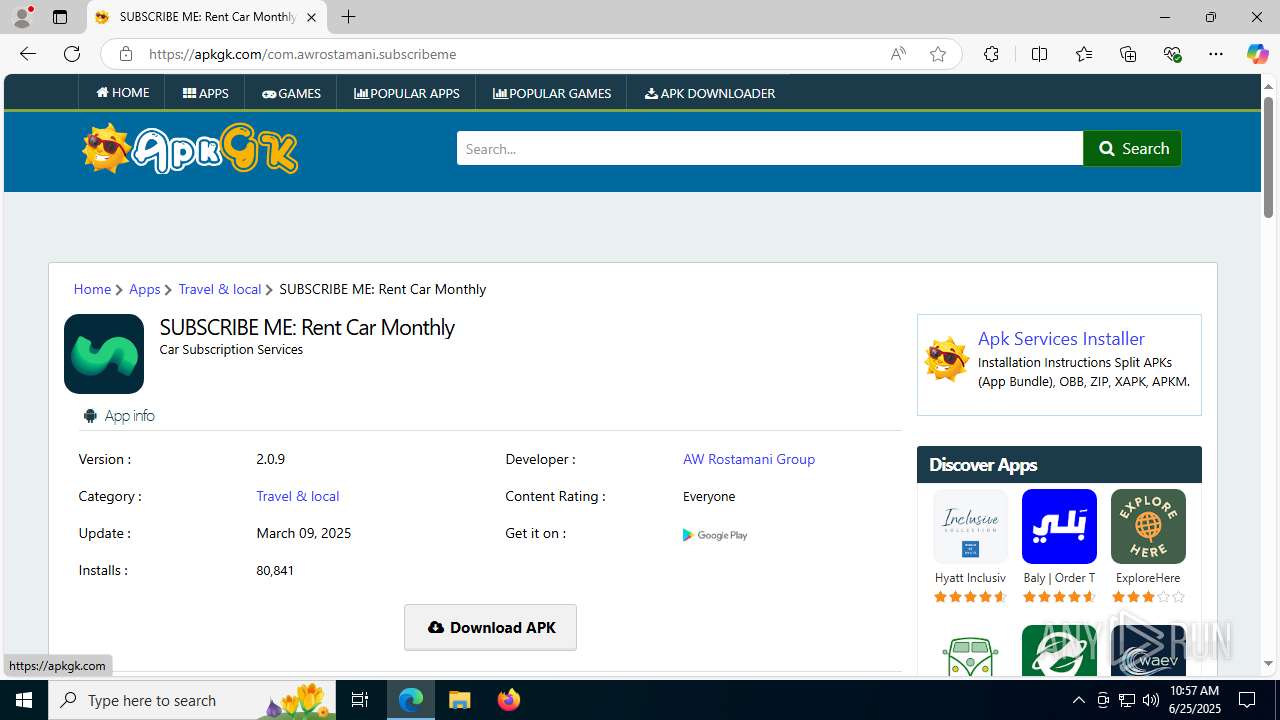Click the Discover Apps heading
The image size is (1280, 720).
click(x=983, y=465)
